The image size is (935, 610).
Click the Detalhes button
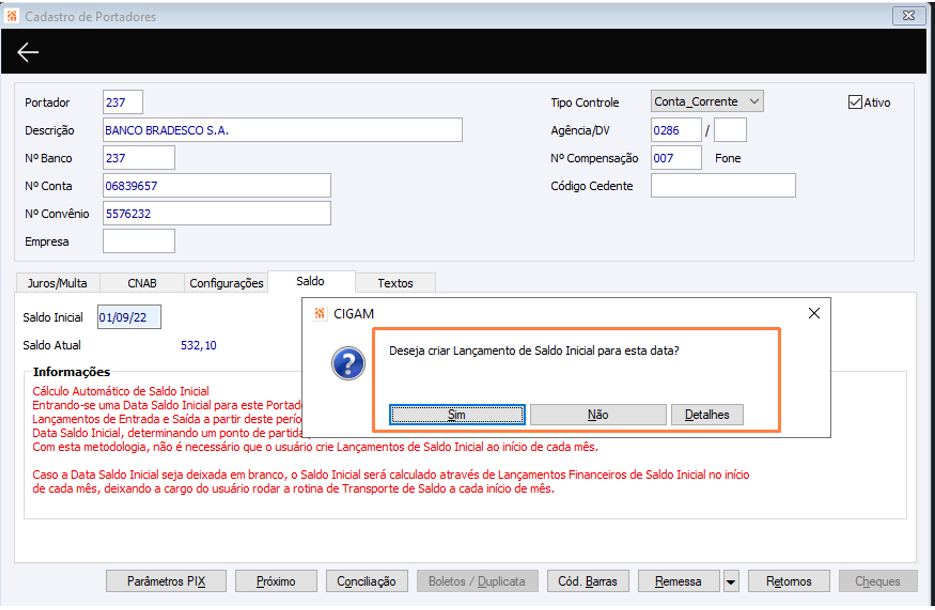point(707,414)
